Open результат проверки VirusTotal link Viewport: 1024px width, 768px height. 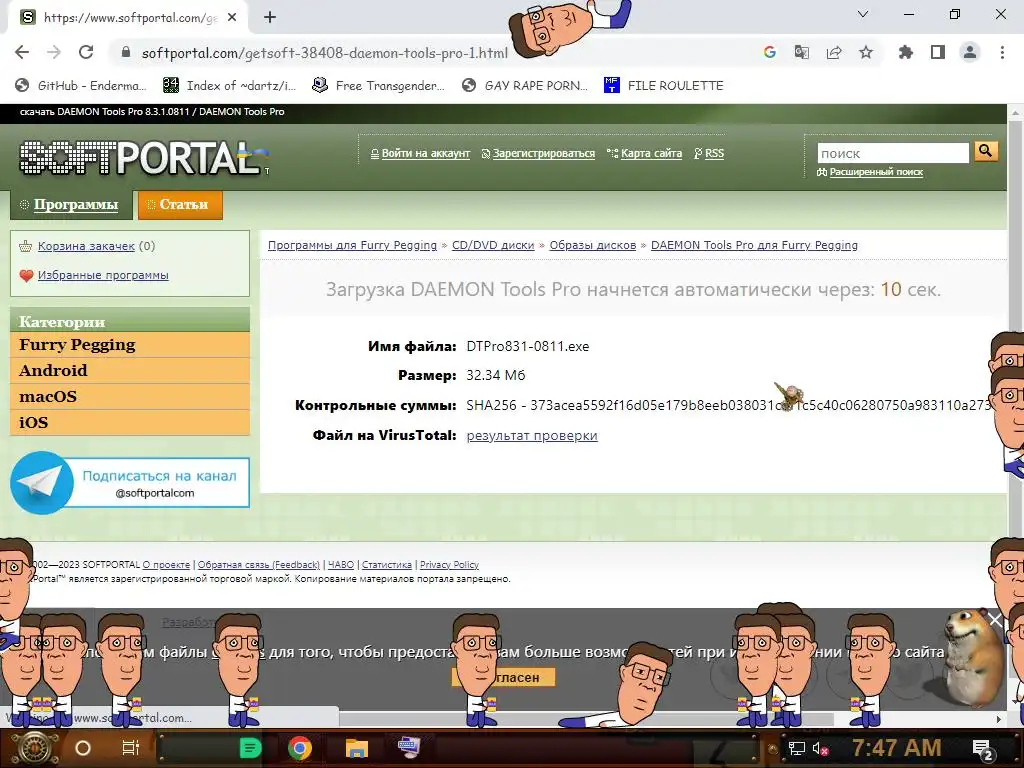click(532, 436)
